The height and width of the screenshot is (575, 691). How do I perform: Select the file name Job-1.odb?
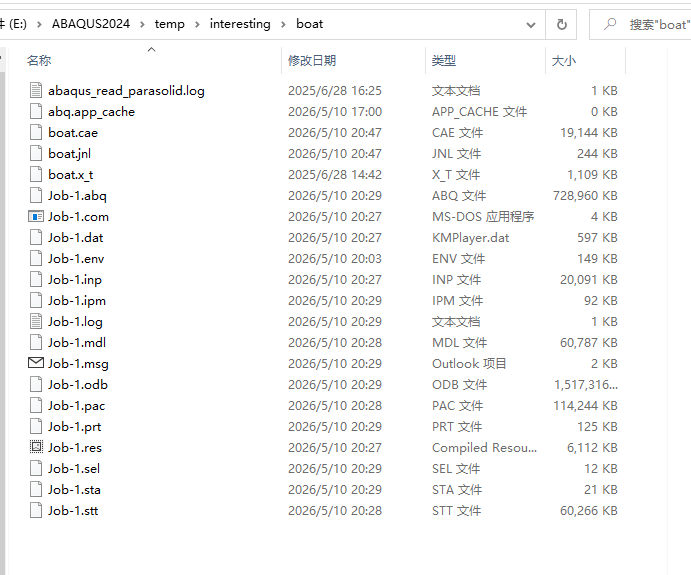[x=78, y=385]
